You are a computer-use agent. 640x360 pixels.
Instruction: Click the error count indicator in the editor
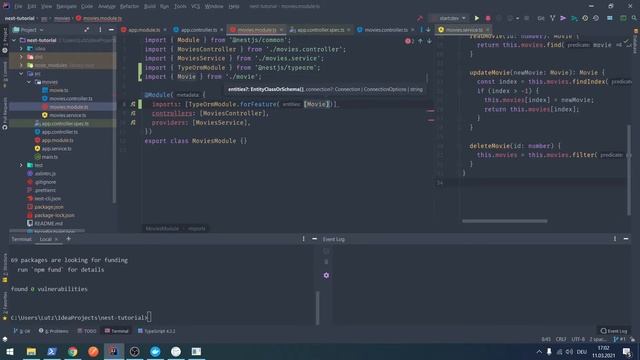coord(409,41)
